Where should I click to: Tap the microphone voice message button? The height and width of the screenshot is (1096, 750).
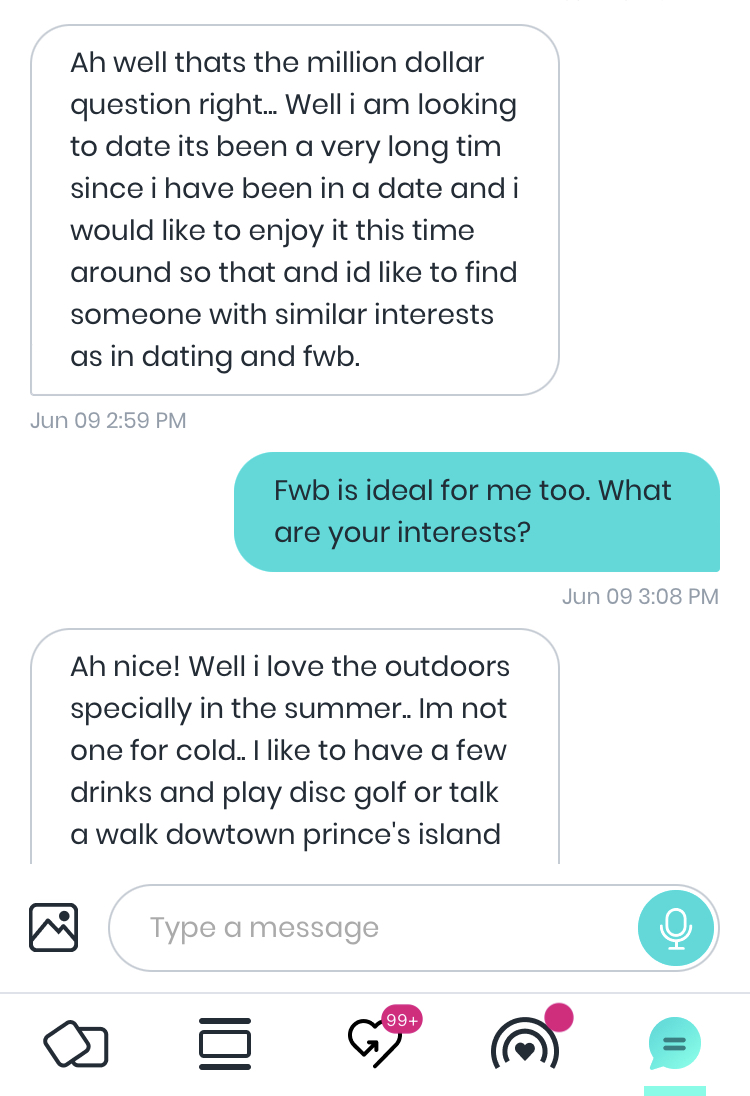click(x=676, y=928)
